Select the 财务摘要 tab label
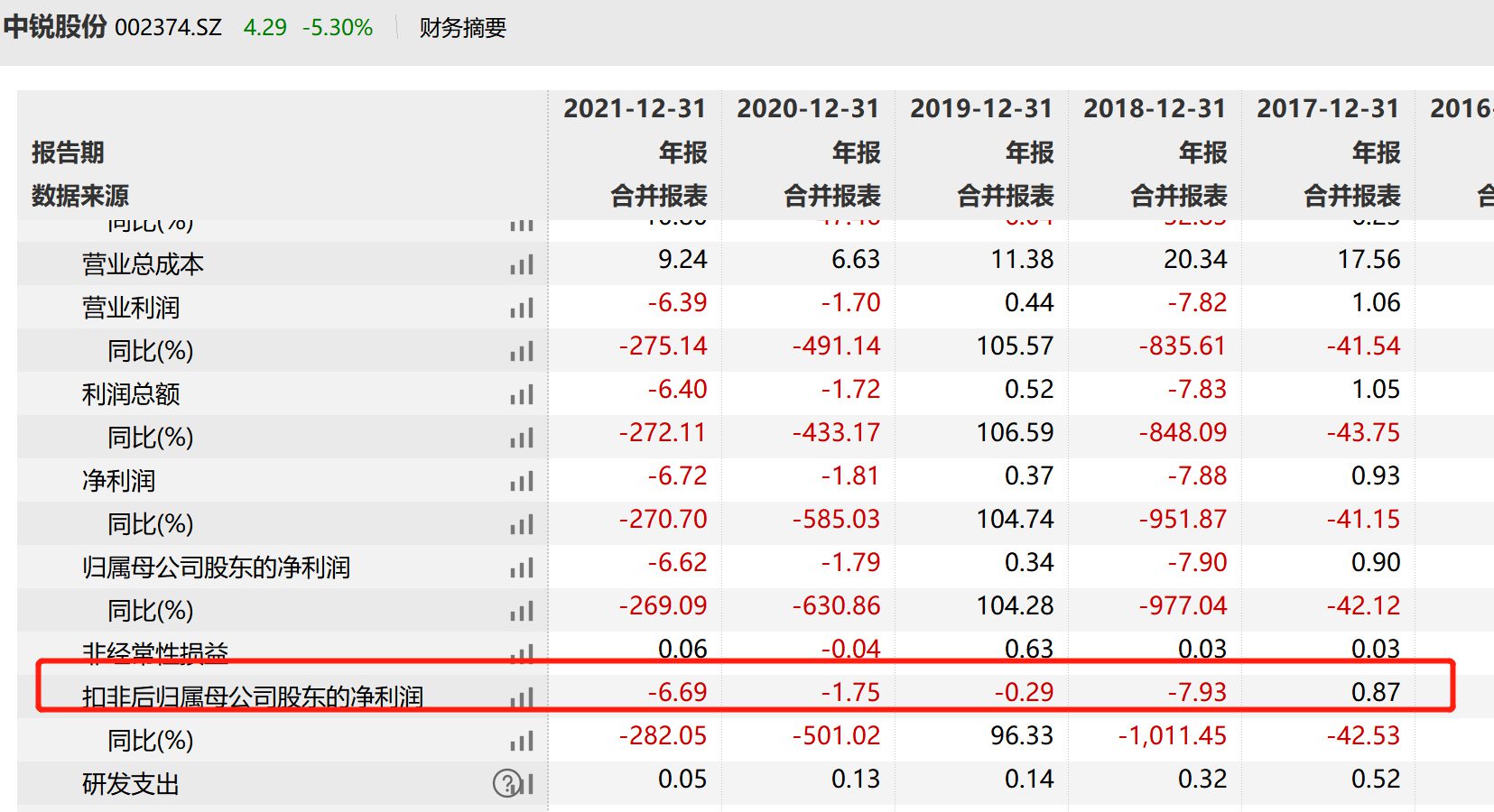Screen dimensions: 1494x812 click(x=463, y=28)
